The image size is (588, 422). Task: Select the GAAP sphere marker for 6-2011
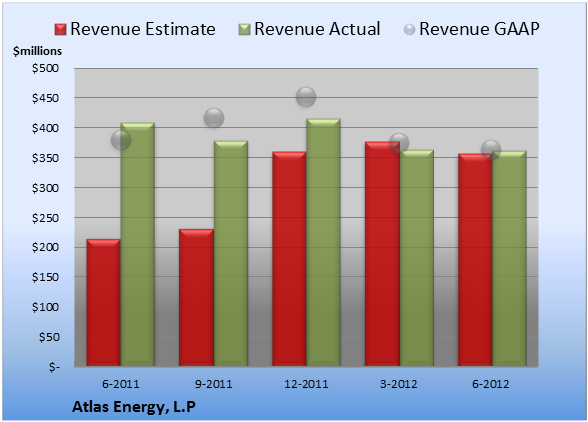click(x=121, y=140)
